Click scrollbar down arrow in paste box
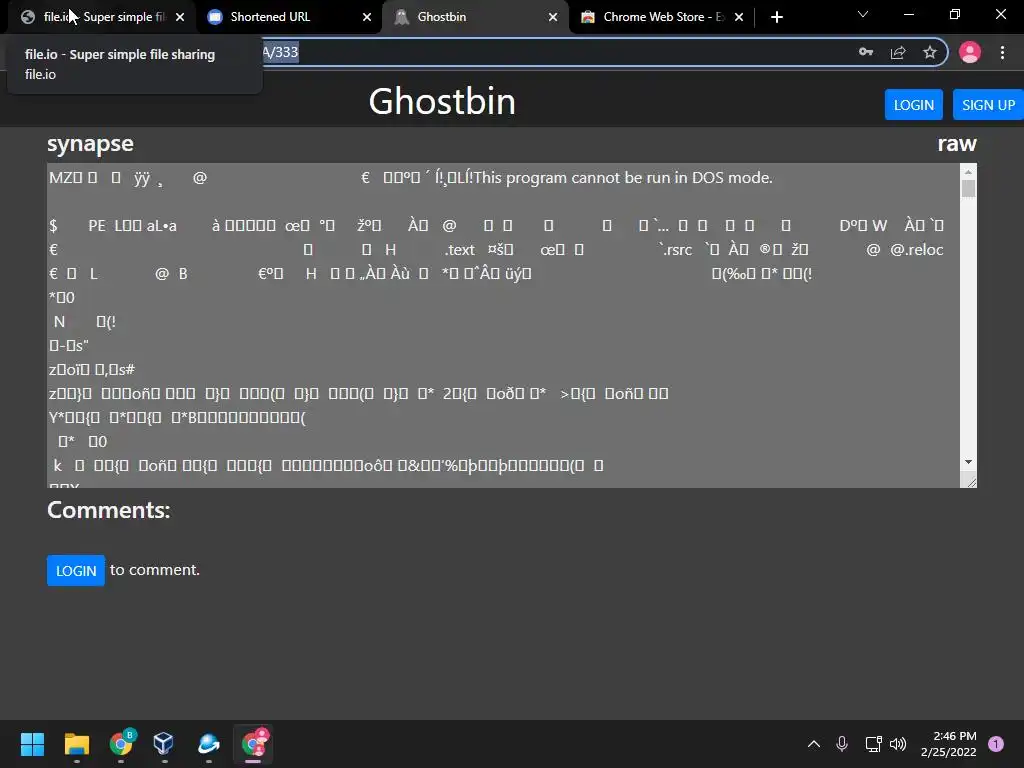The image size is (1024, 768). click(x=968, y=462)
